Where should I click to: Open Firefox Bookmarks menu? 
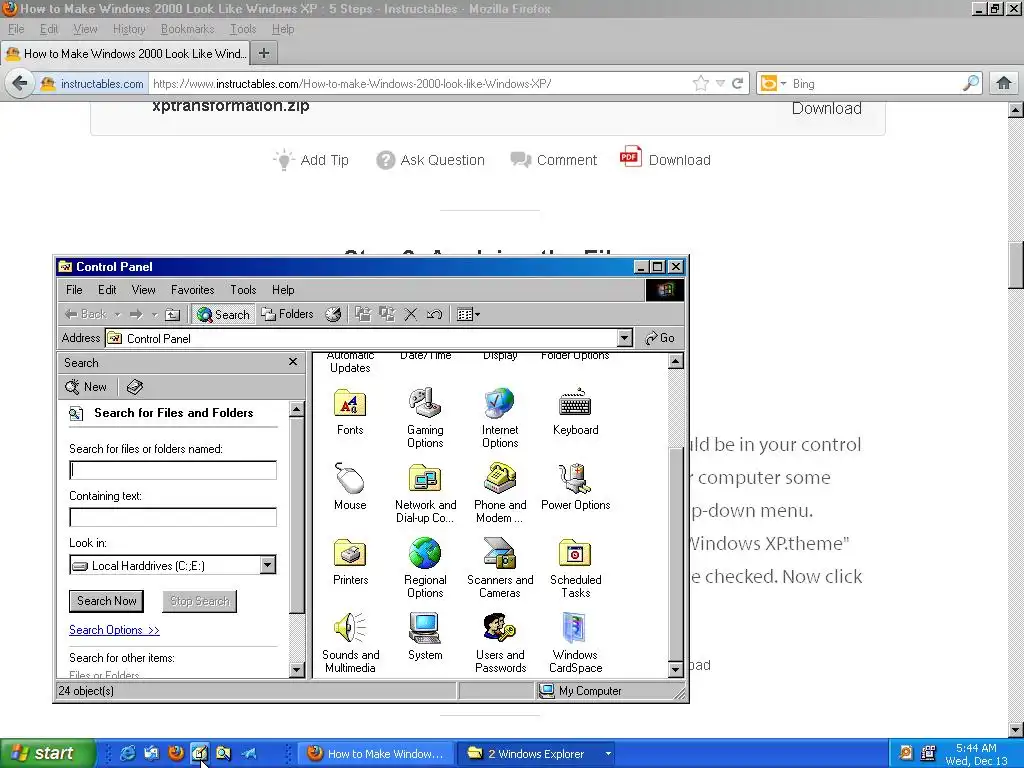coord(187,29)
